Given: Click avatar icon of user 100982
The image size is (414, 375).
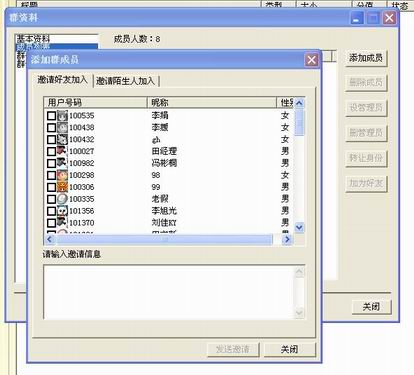Looking at the screenshot, I should pos(62,163).
